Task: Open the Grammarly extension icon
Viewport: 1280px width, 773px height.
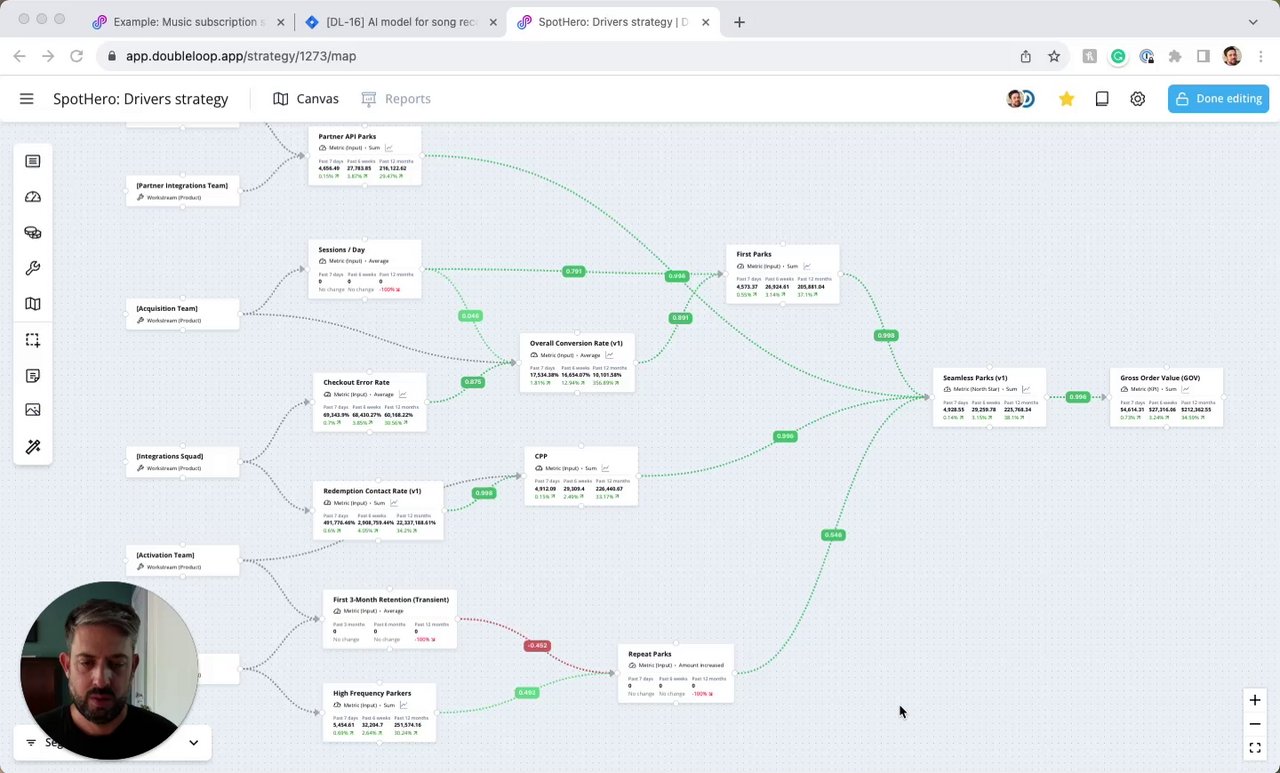Action: pos(1118,57)
